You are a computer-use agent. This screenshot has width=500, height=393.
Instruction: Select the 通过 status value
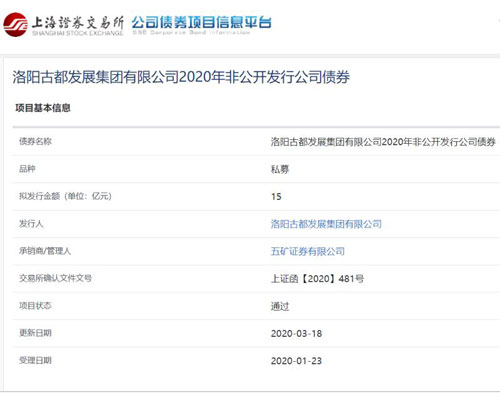coord(280,306)
